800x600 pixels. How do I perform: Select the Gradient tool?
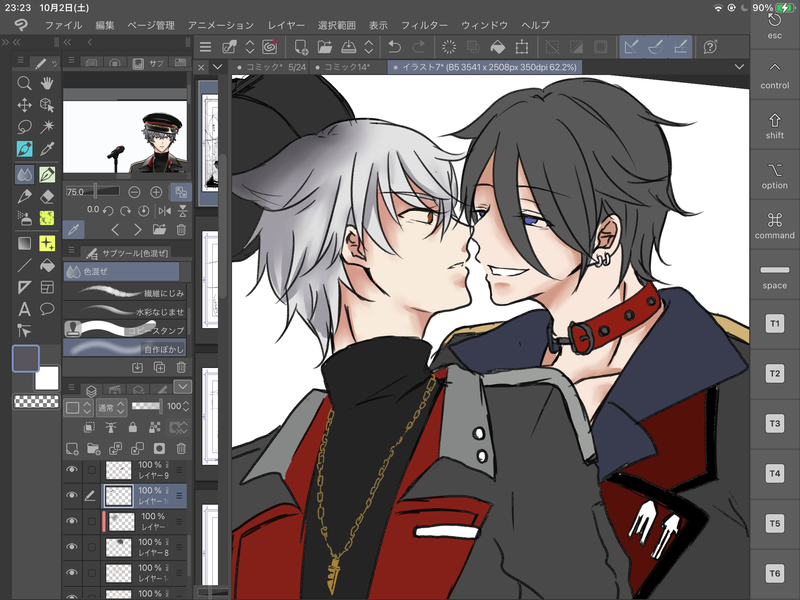pos(24,243)
